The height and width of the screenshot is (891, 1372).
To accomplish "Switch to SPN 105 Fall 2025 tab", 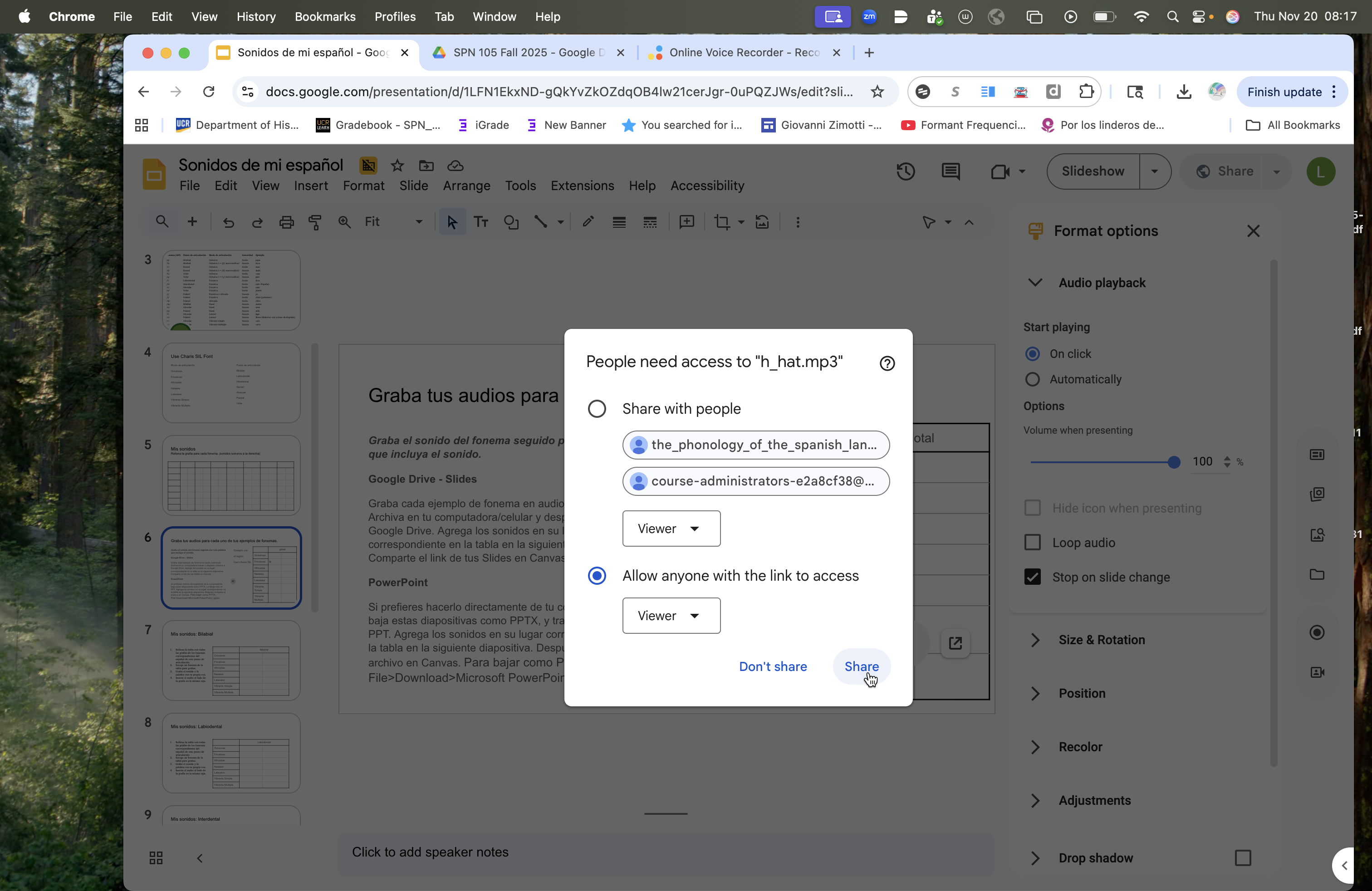I will 529,53.
